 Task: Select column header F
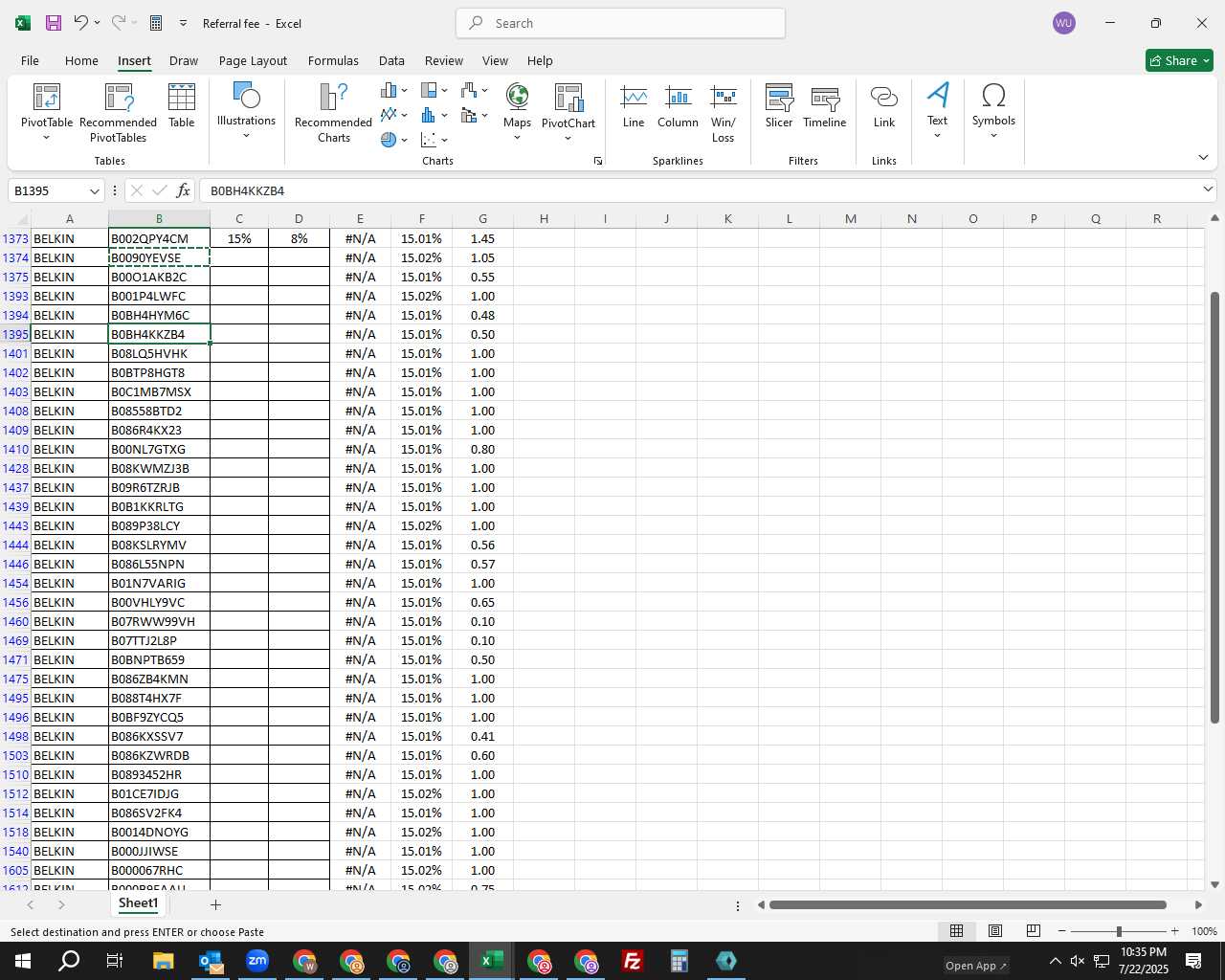click(x=421, y=219)
